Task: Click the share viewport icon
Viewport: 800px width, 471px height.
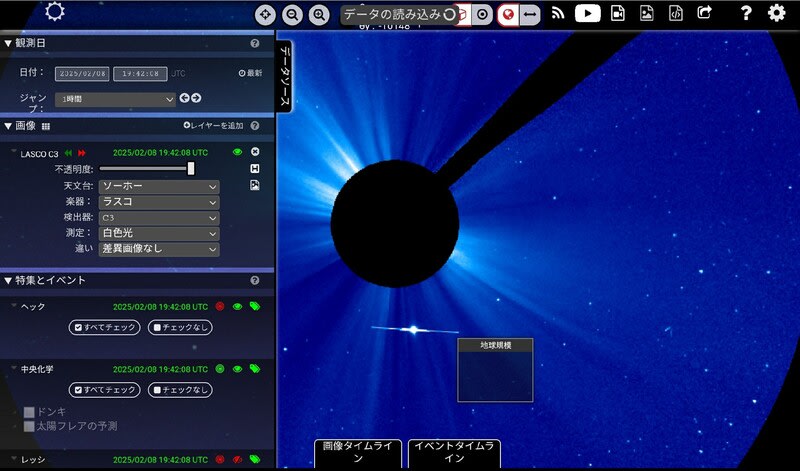Action: pos(705,12)
